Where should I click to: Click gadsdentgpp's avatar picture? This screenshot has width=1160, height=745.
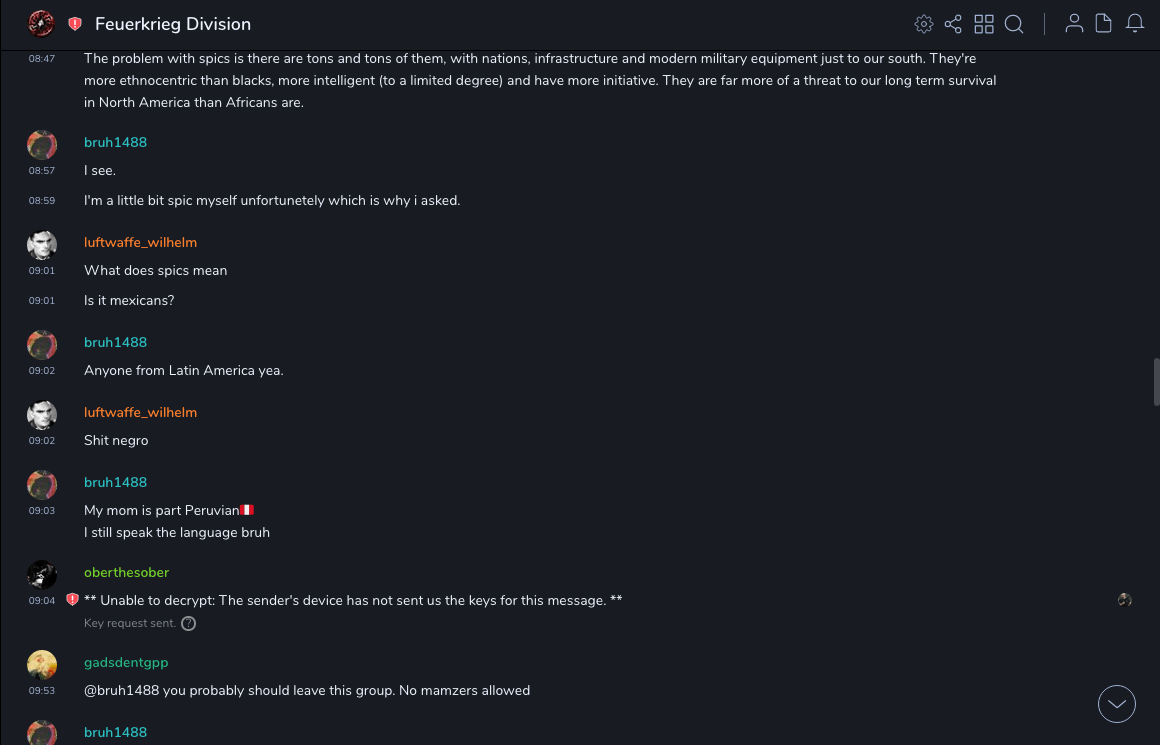42,665
